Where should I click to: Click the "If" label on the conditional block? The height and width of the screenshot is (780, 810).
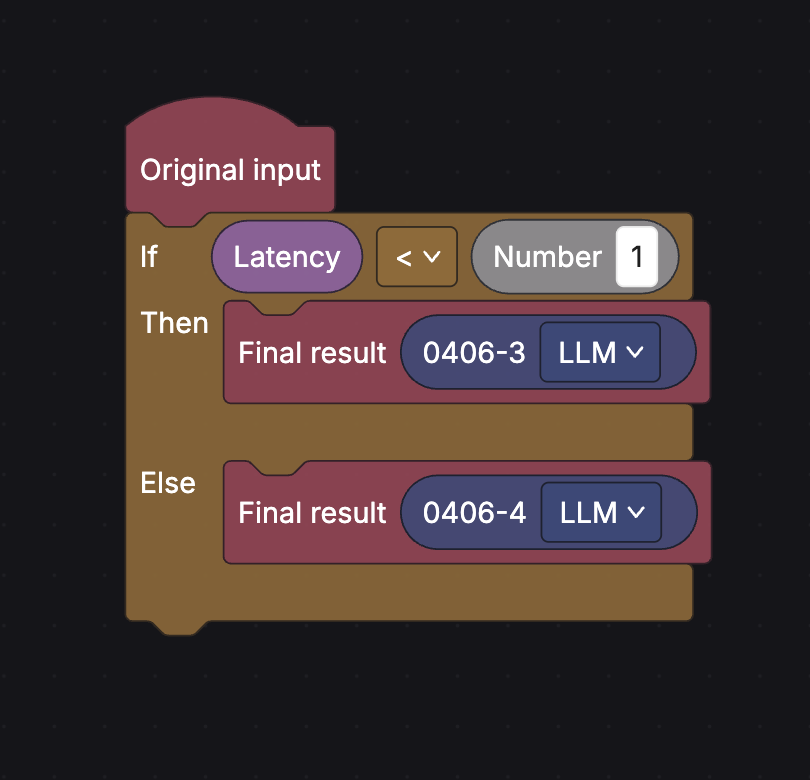pos(149,257)
